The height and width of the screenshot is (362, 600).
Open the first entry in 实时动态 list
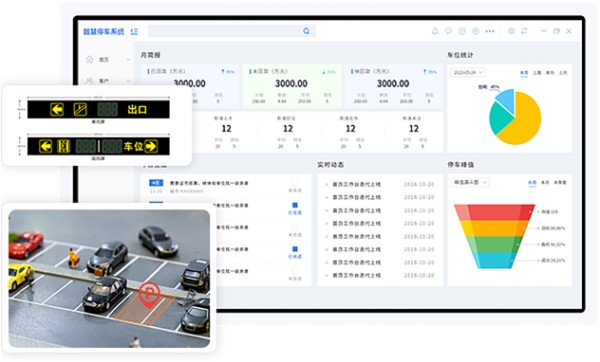pyautogui.click(x=380, y=184)
